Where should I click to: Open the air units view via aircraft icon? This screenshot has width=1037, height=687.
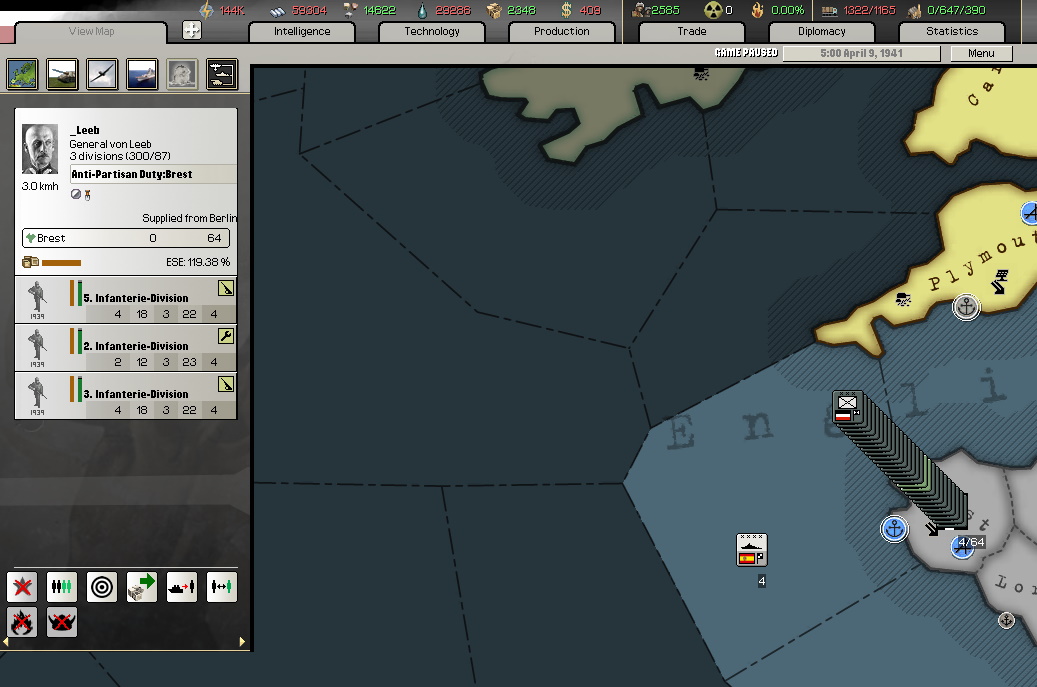pyautogui.click(x=102, y=74)
